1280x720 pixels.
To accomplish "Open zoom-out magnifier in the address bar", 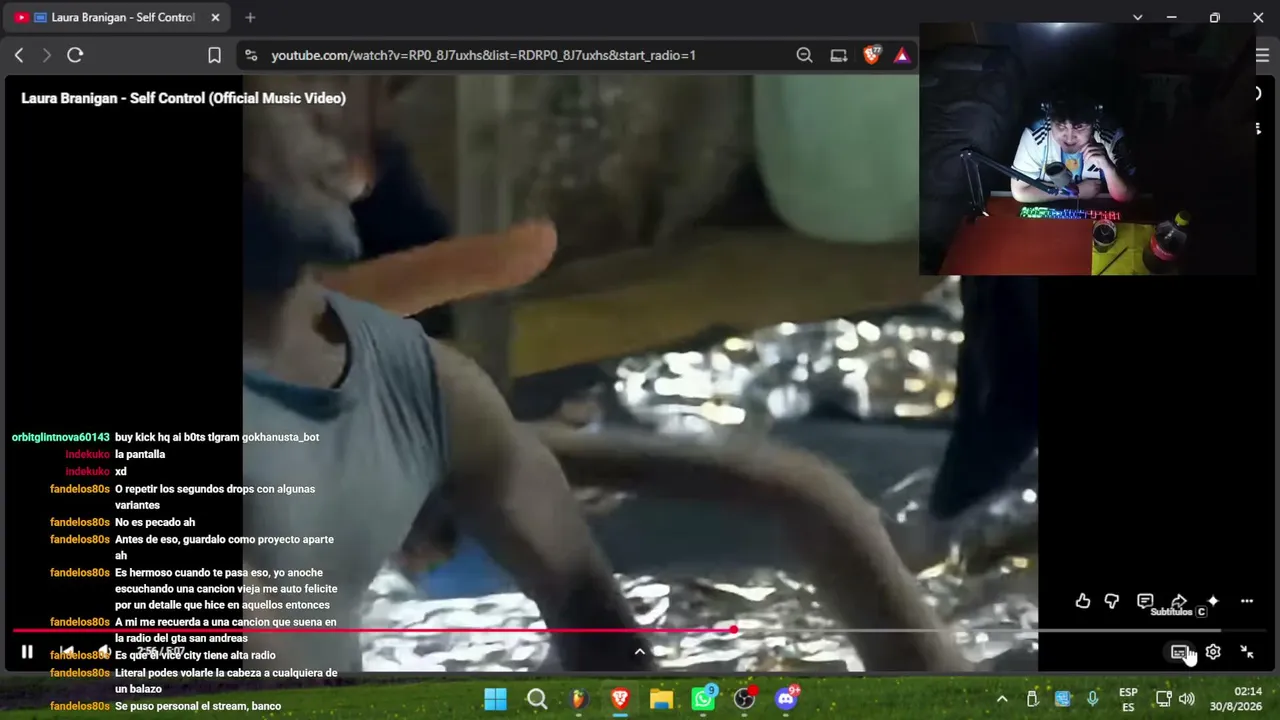I will click(x=804, y=55).
